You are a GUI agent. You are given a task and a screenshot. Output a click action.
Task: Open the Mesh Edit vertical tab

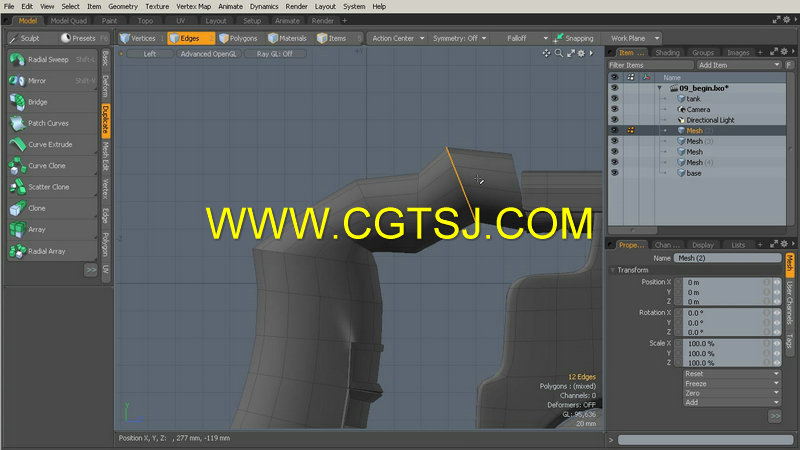(106, 156)
